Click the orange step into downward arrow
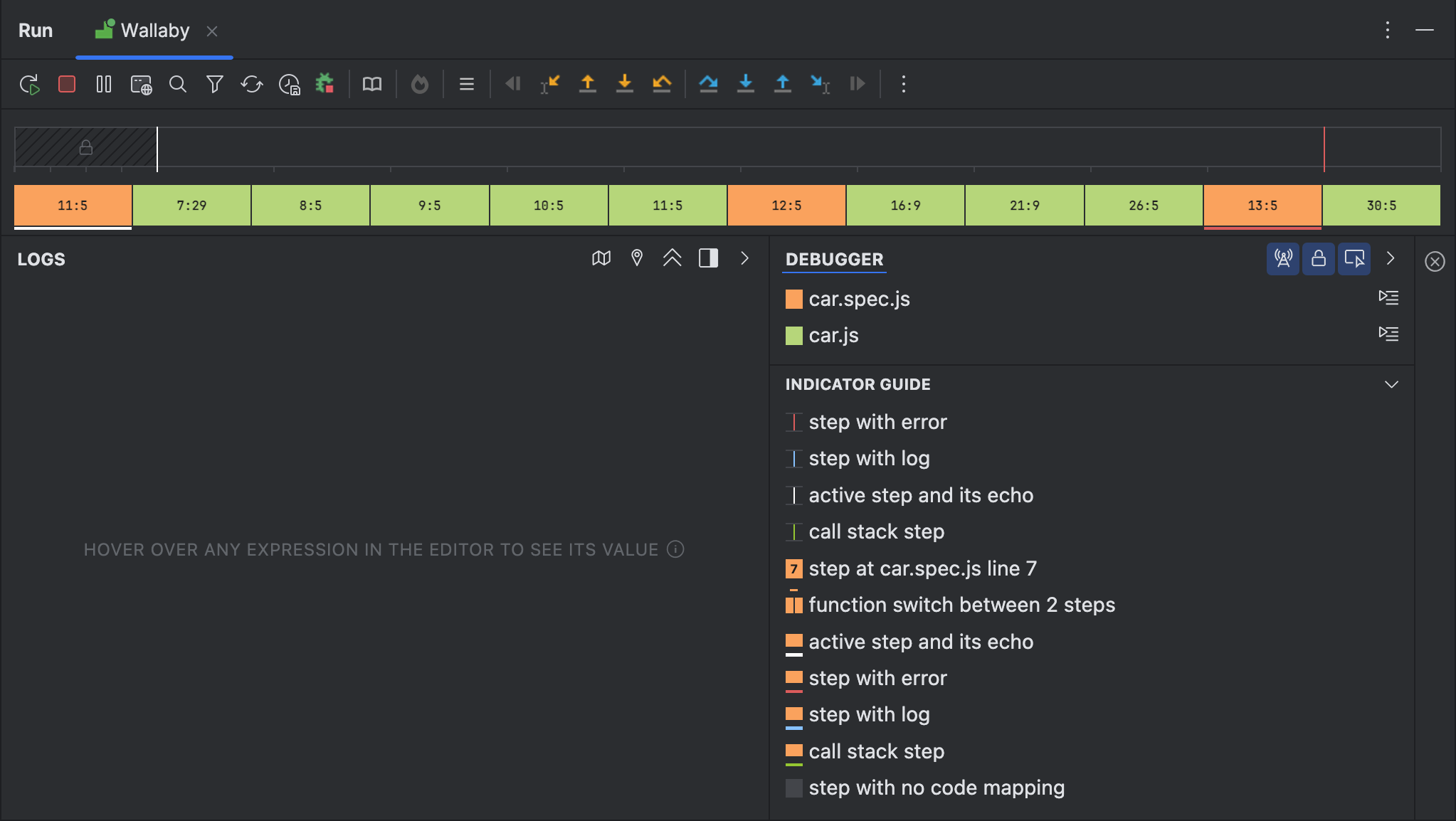Screen dimensions: 1456x821 [625, 84]
